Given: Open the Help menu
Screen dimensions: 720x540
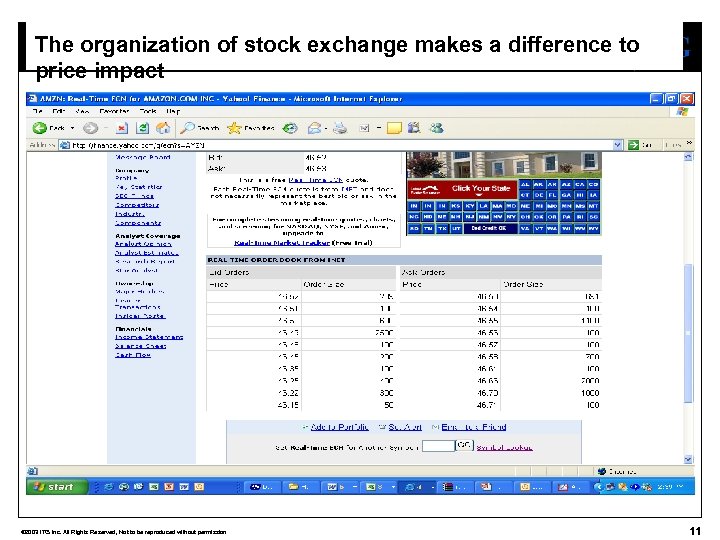Looking at the screenshot, I should click(x=173, y=111).
